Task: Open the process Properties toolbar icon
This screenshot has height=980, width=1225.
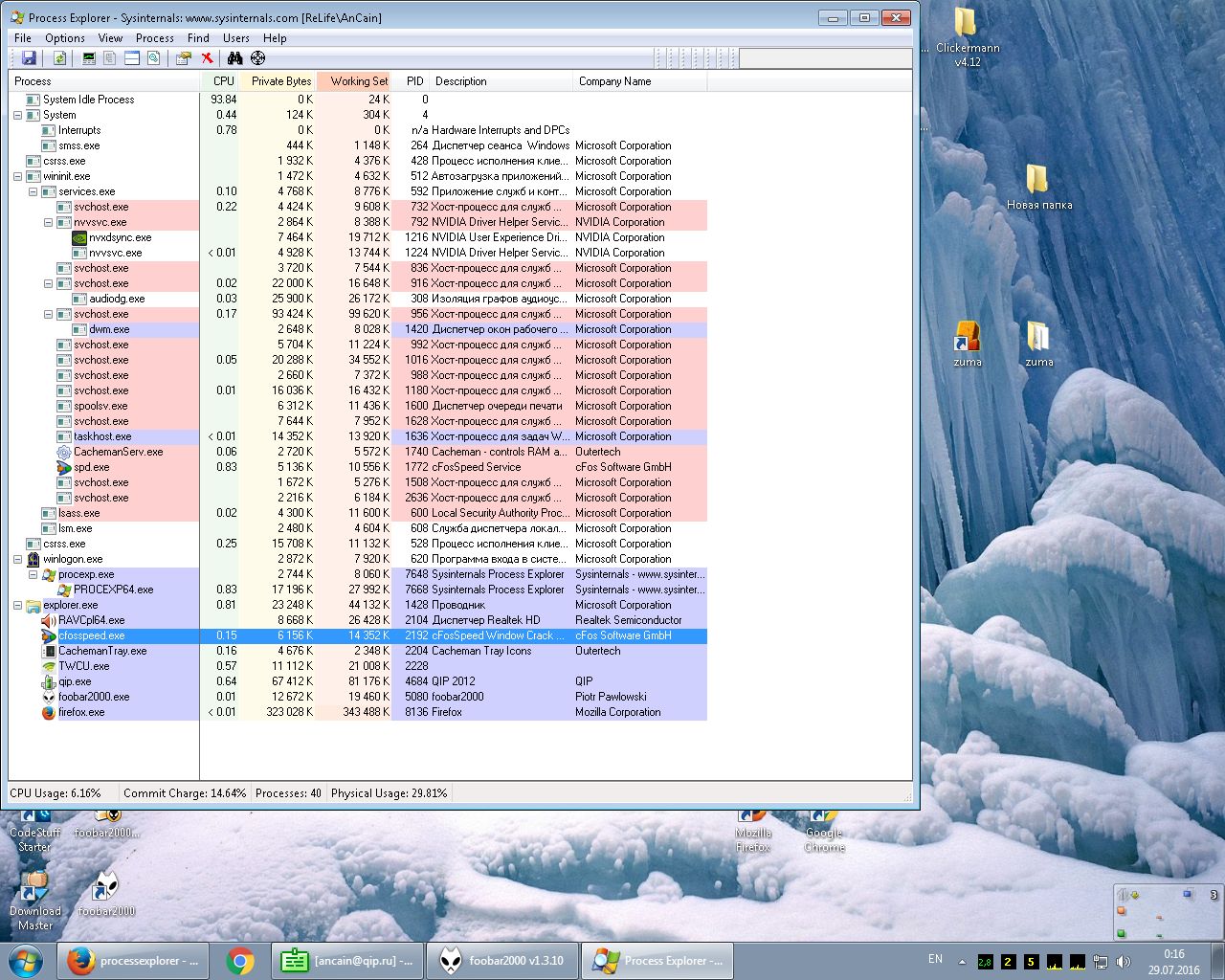Action: tap(184, 58)
